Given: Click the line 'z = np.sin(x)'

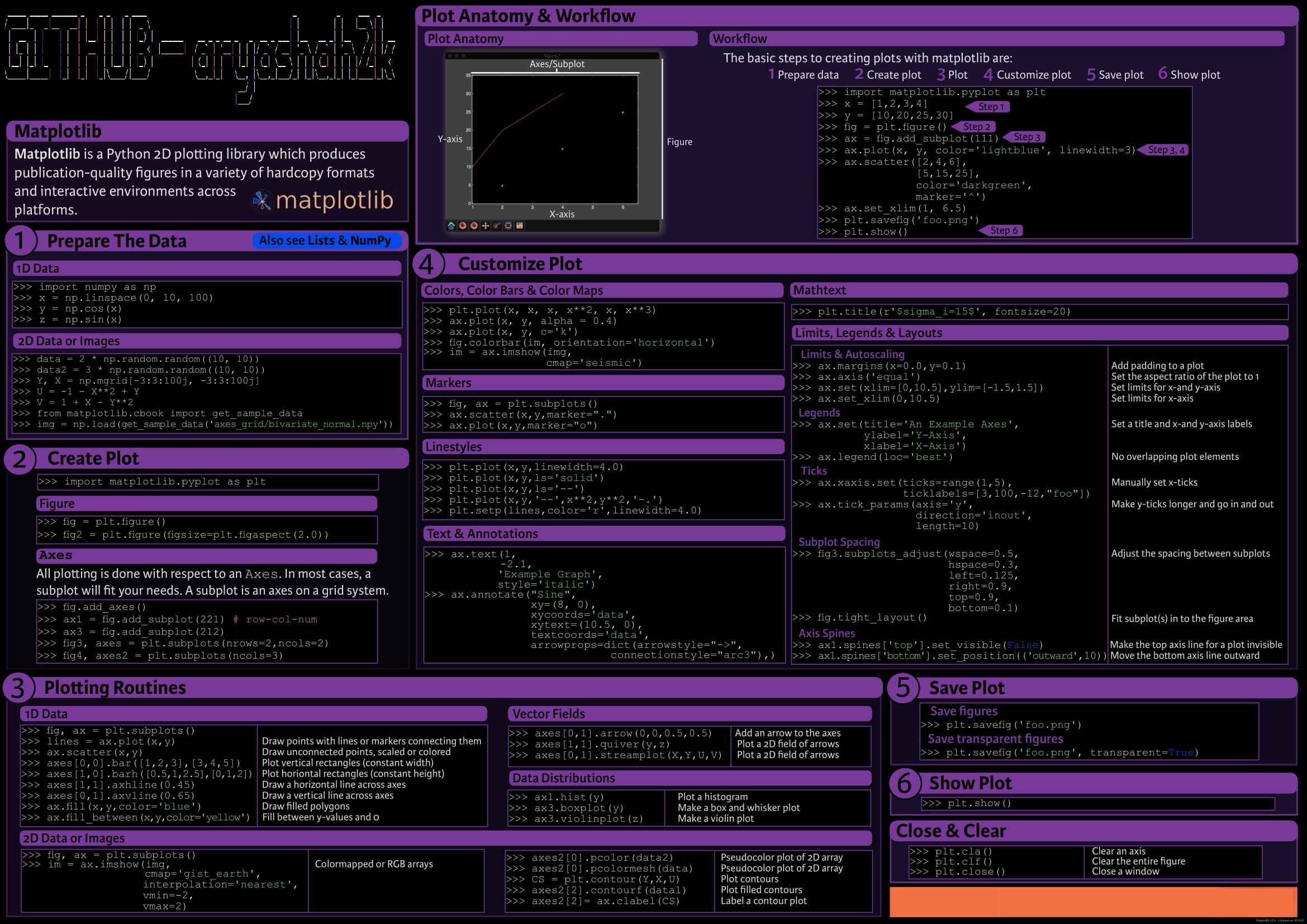Looking at the screenshot, I should [x=67, y=319].
